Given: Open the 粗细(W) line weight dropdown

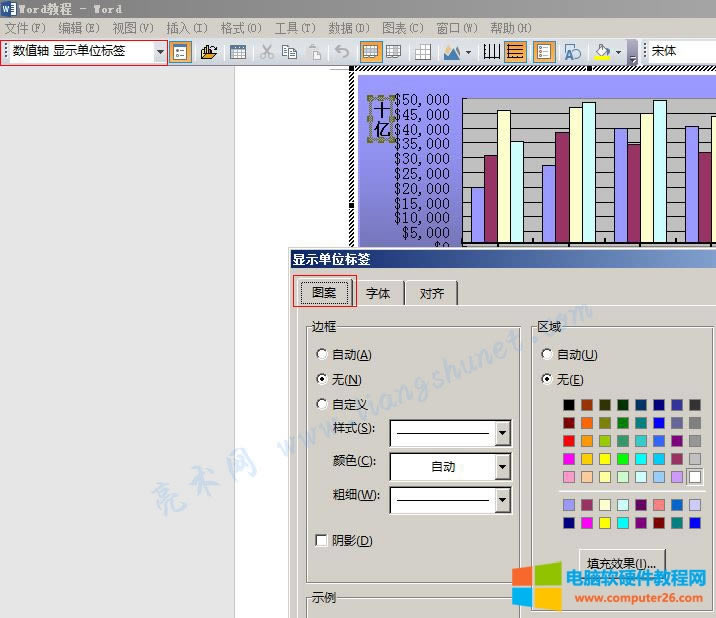Looking at the screenshot, I should pyautogui.click(x=502, y=499).
